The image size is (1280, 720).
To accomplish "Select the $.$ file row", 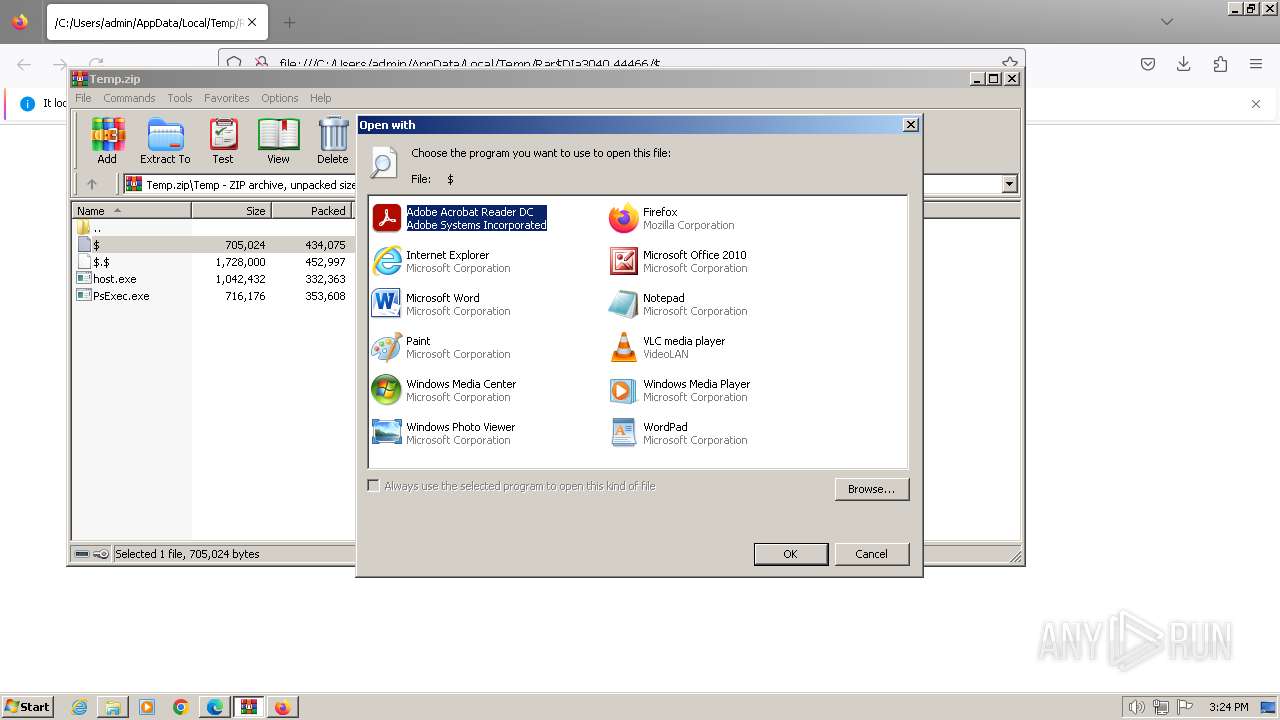I will pyautogui.click(x=212, y=262).
